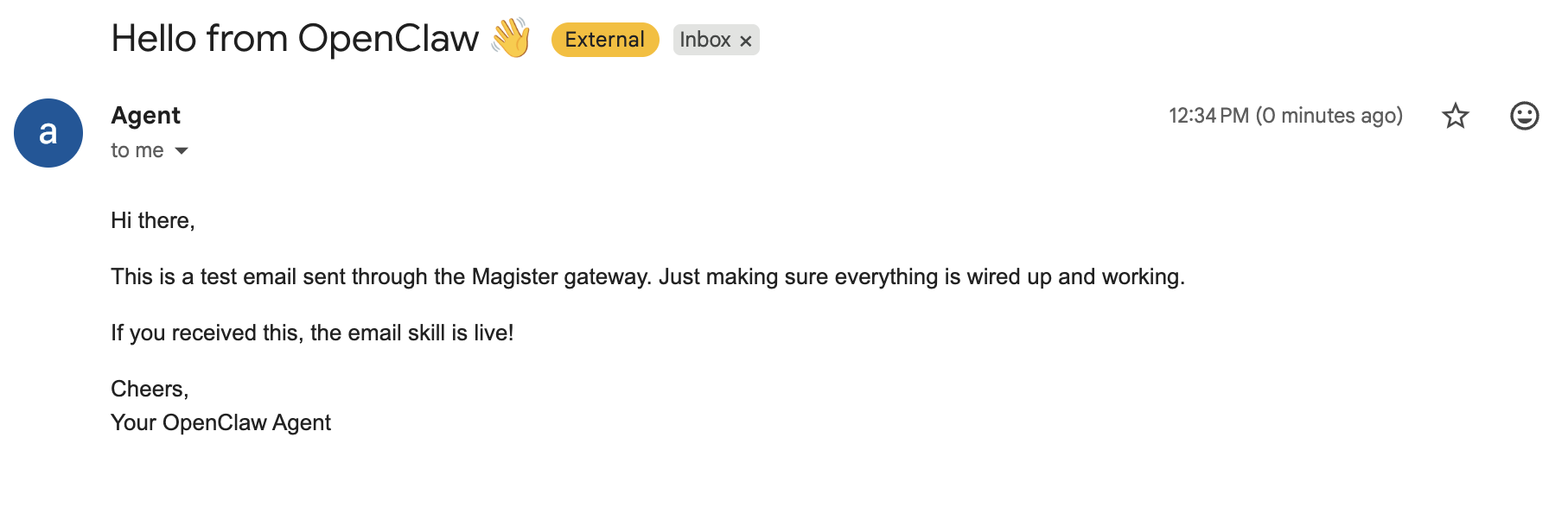The width and height of the screenshot is (1568, 520).
Task: Expand recipient details arrow beside 'to me'
Action: (x=182, y=151)
